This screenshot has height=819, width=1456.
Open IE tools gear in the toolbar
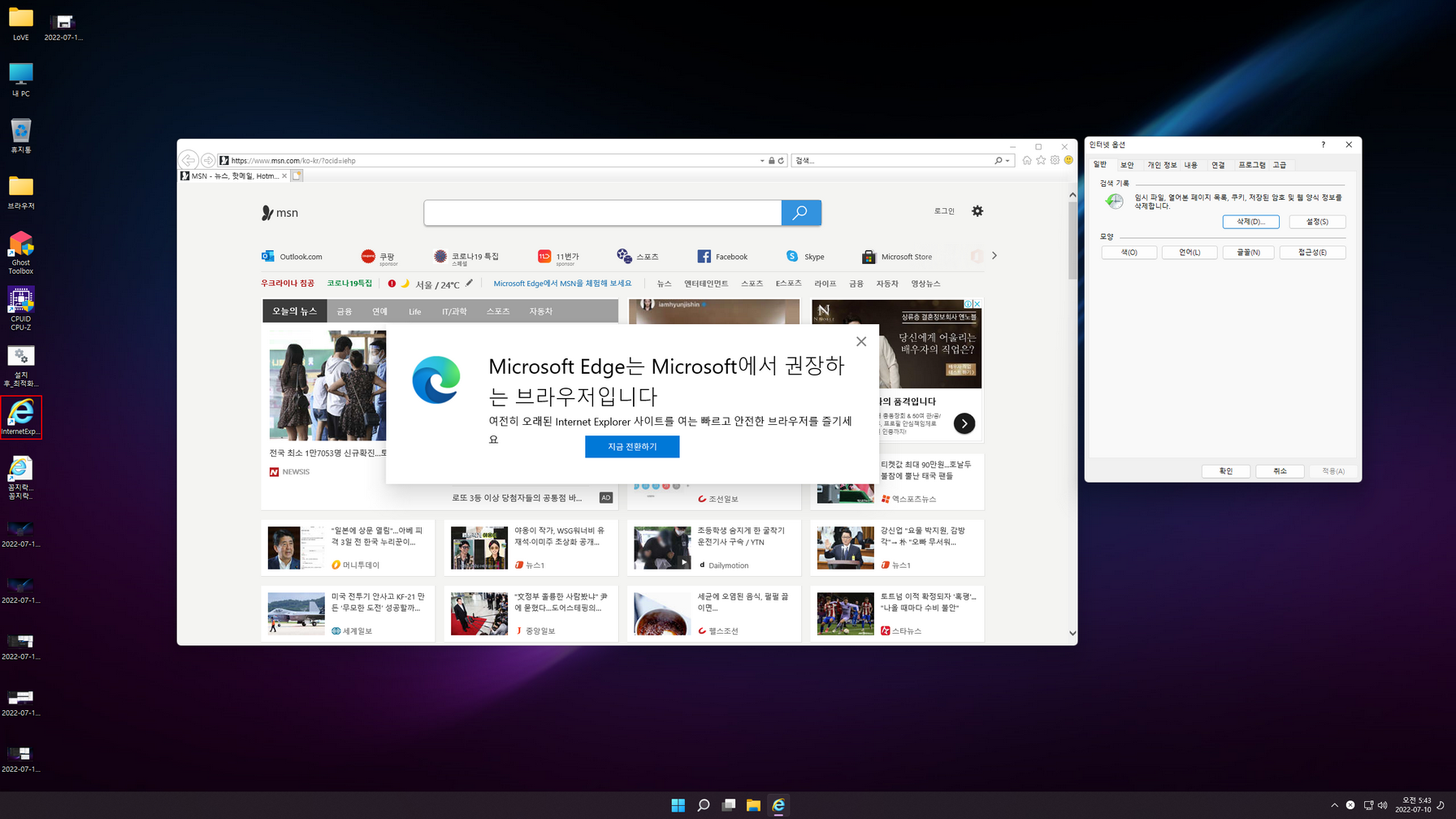(x=1055, y=160)
